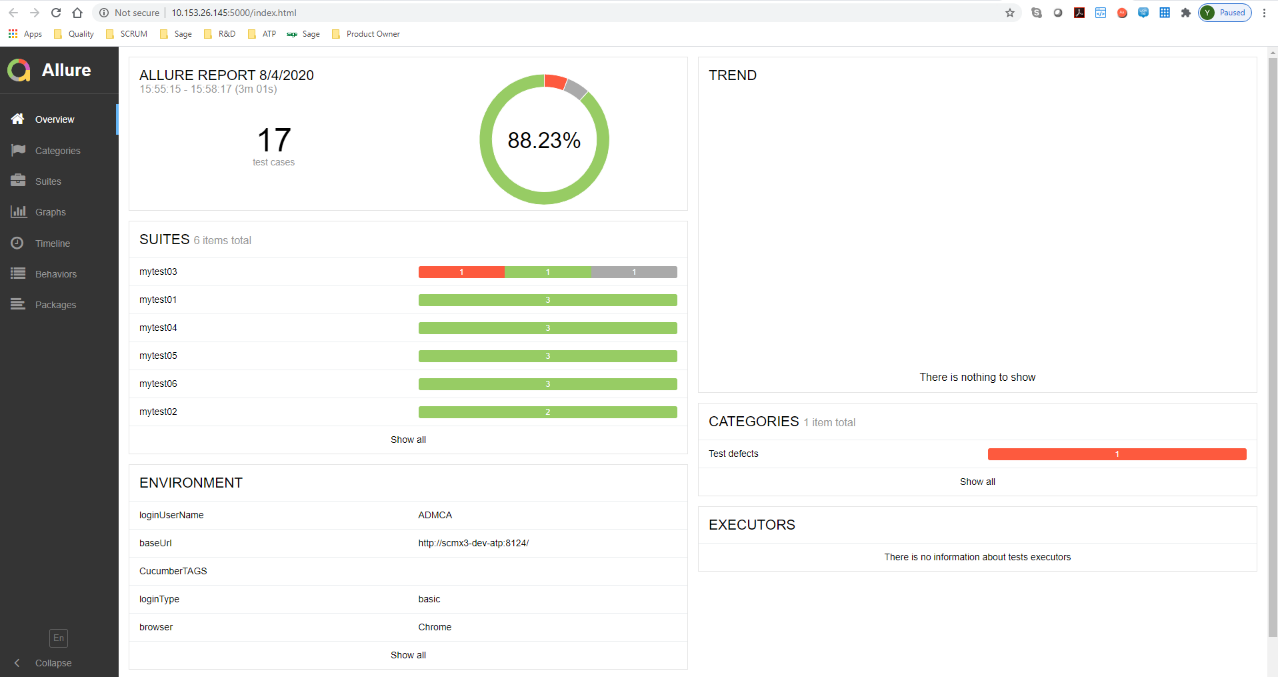Open the mytest03 suite row
This screenshot has height=677, width=1278.
pyautogui.click(x=158, y=272)
